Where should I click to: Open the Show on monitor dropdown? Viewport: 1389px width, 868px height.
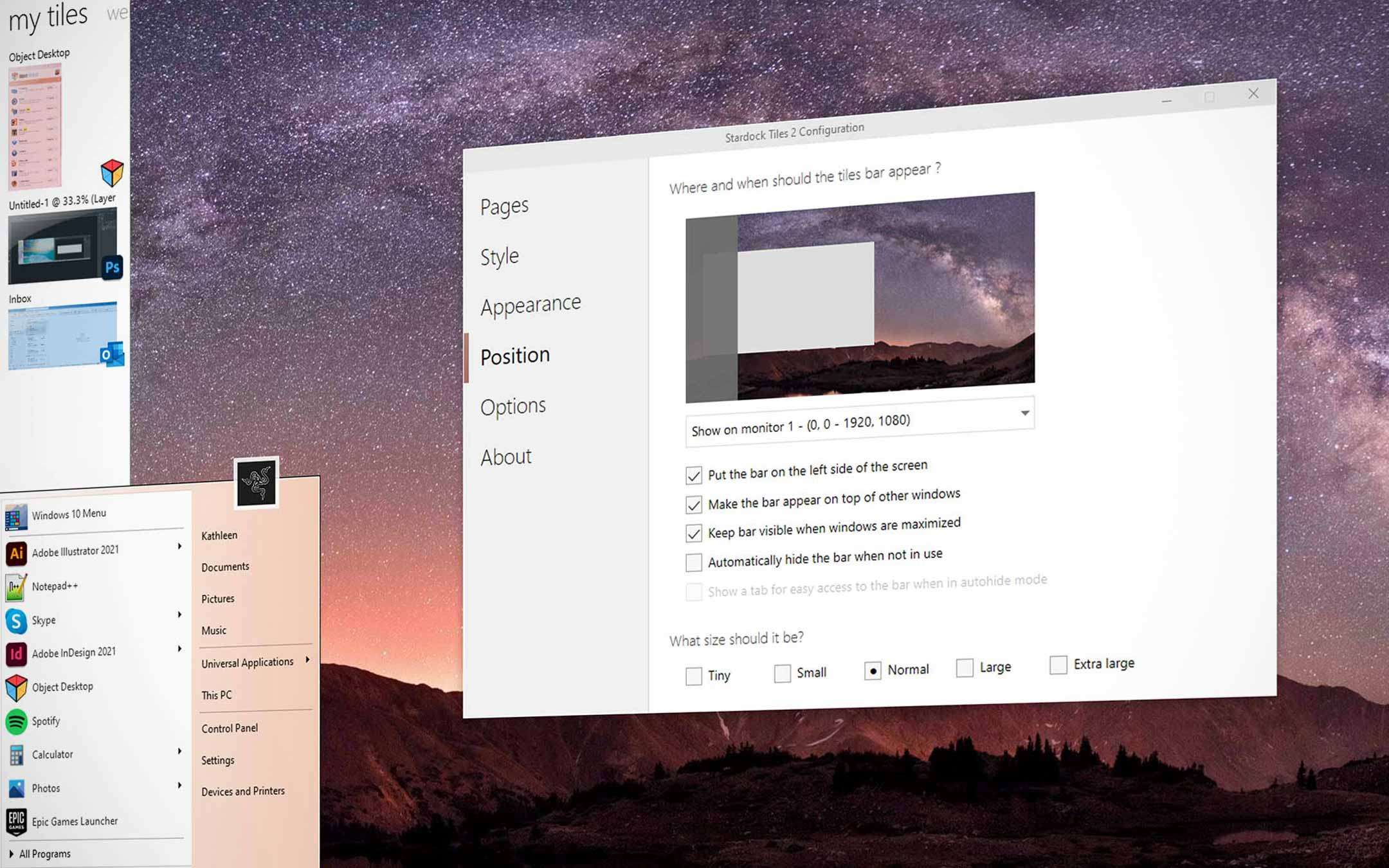tap(860, 423)
